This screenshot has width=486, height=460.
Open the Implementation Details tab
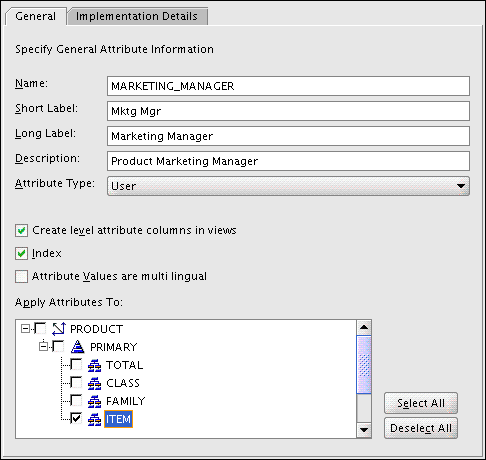(x=137, y=16)
